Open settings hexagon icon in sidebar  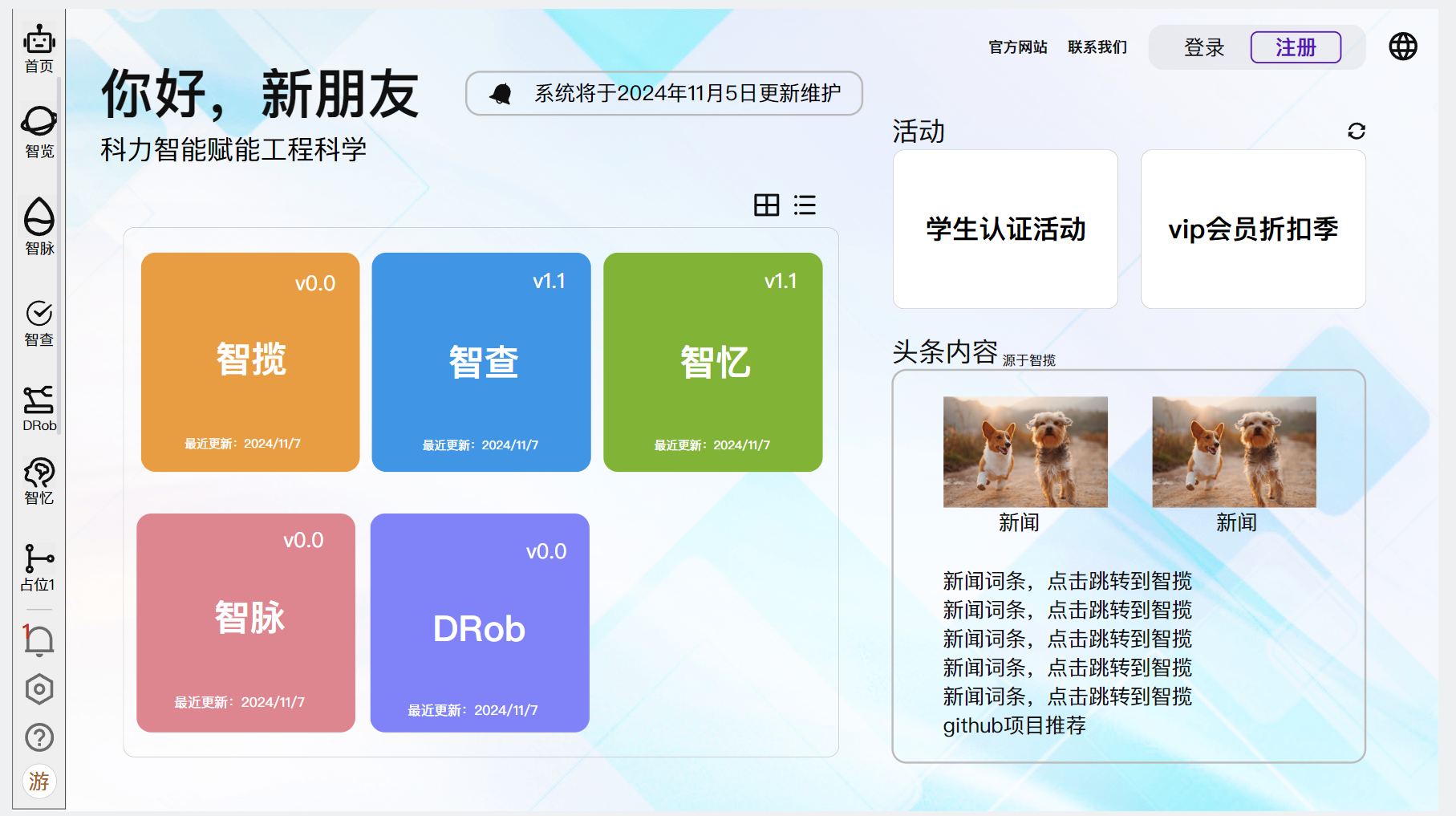(39, 689)
